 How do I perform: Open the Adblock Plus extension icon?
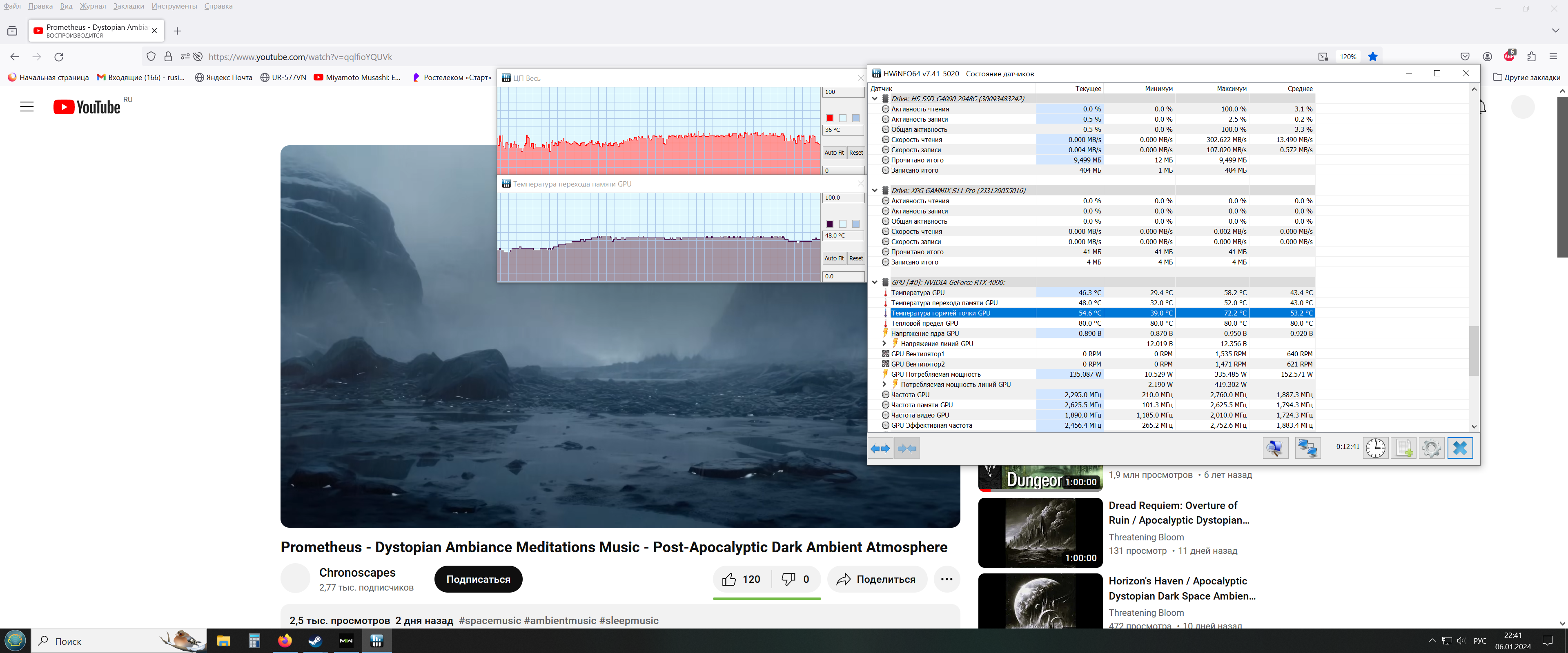coord(1509,57)
